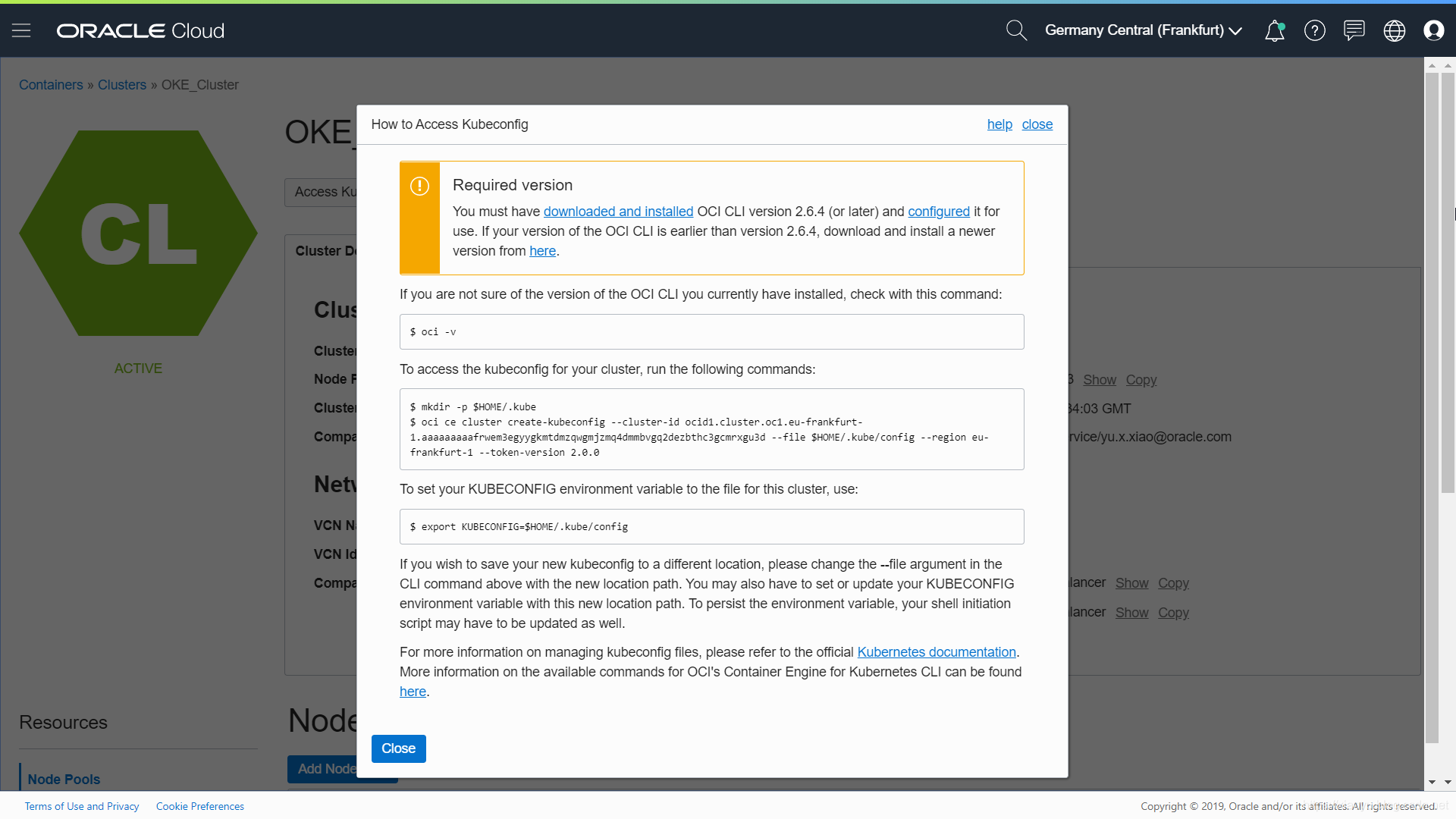Open the user profile avatar
Viewport: 1456px width, 819px height.
click(x=1433, y=30)
